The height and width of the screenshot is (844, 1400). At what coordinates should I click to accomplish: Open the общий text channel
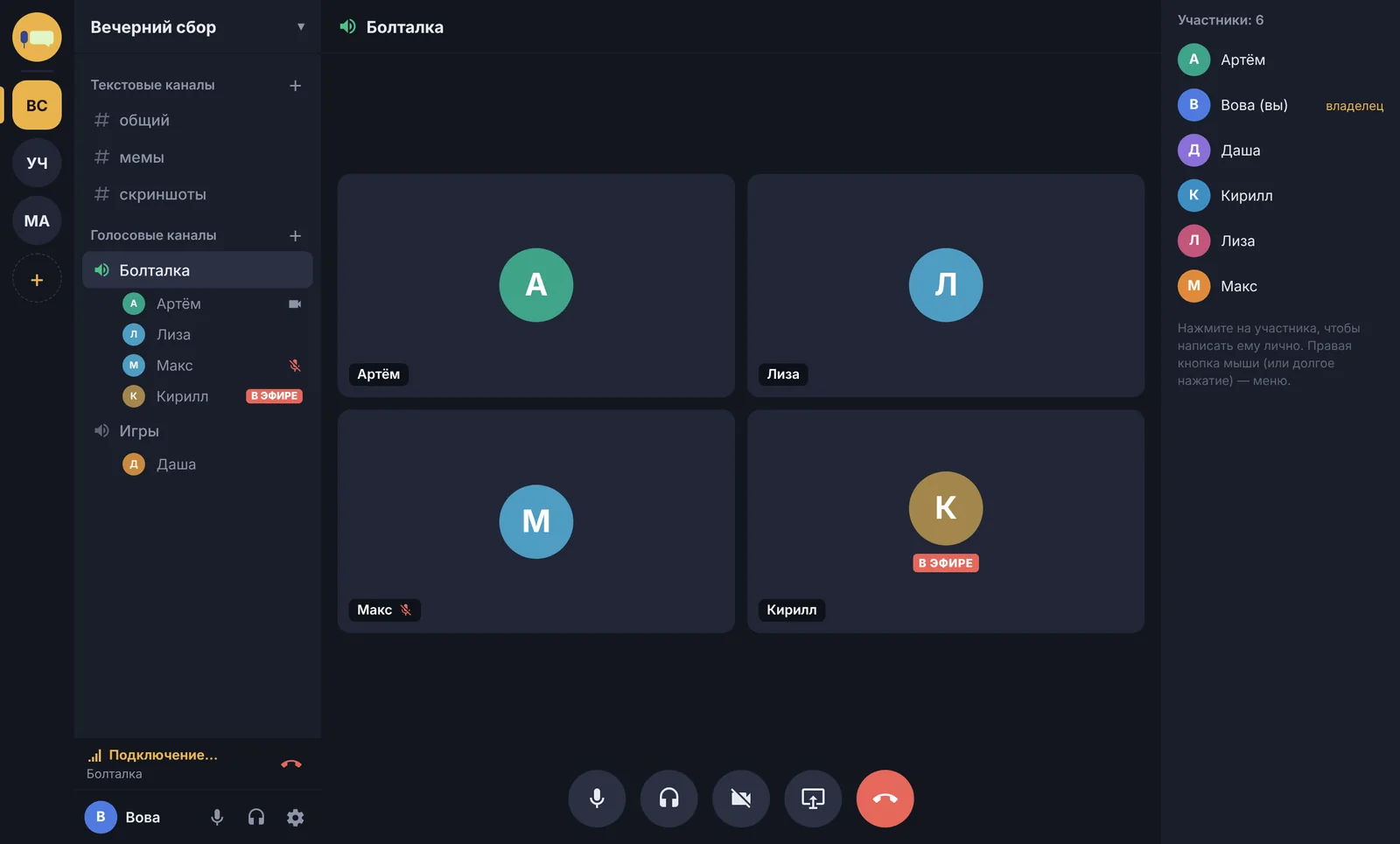(x=198, y=121)
